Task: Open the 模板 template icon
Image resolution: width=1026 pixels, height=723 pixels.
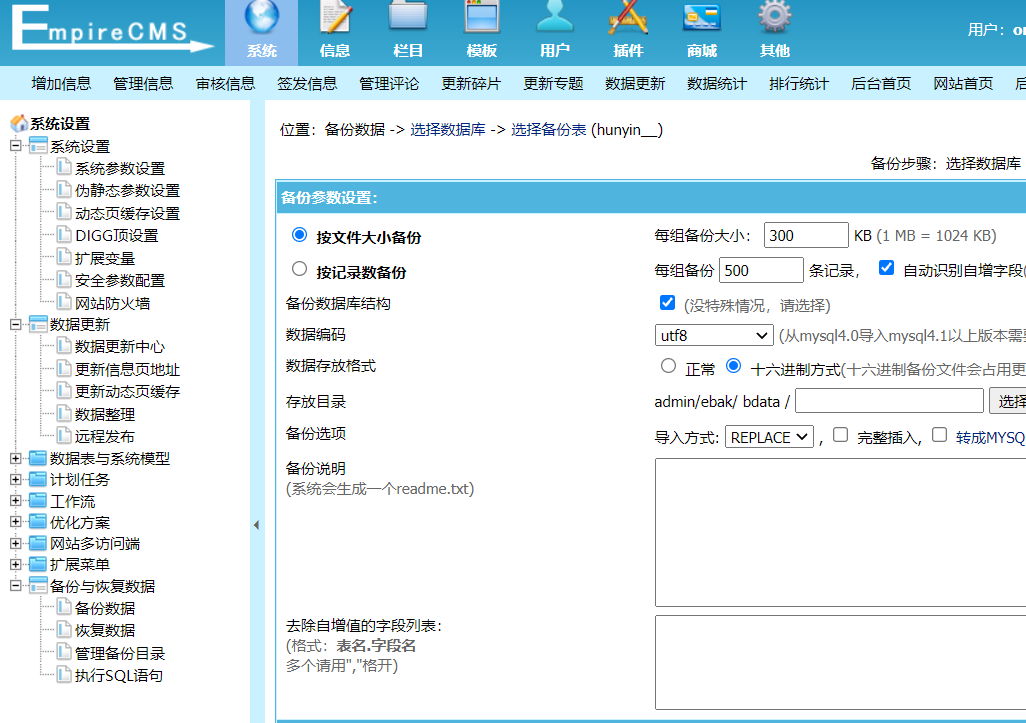Action: (x=482, y=20)
